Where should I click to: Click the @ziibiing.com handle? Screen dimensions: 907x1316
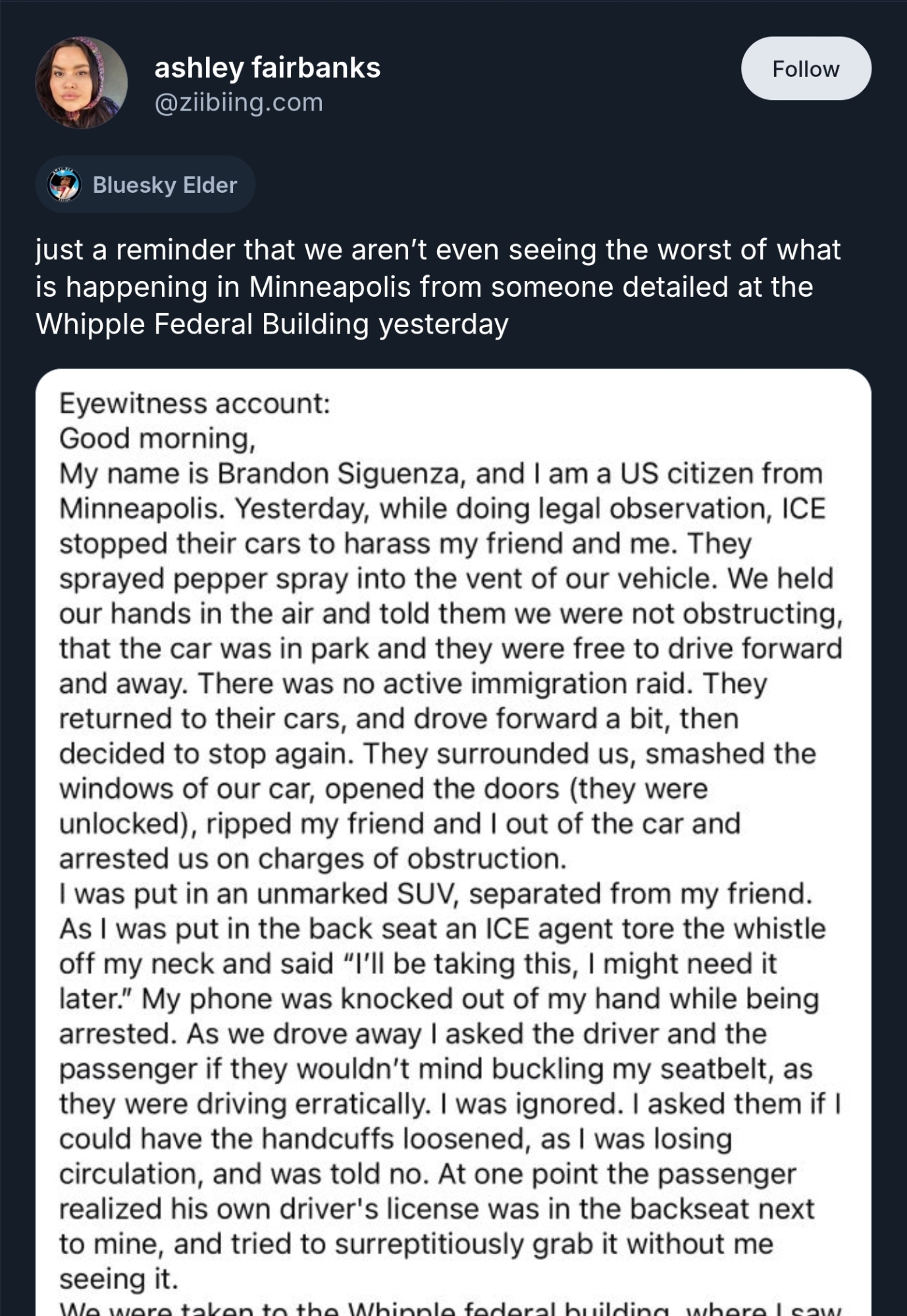click(238, 103)
